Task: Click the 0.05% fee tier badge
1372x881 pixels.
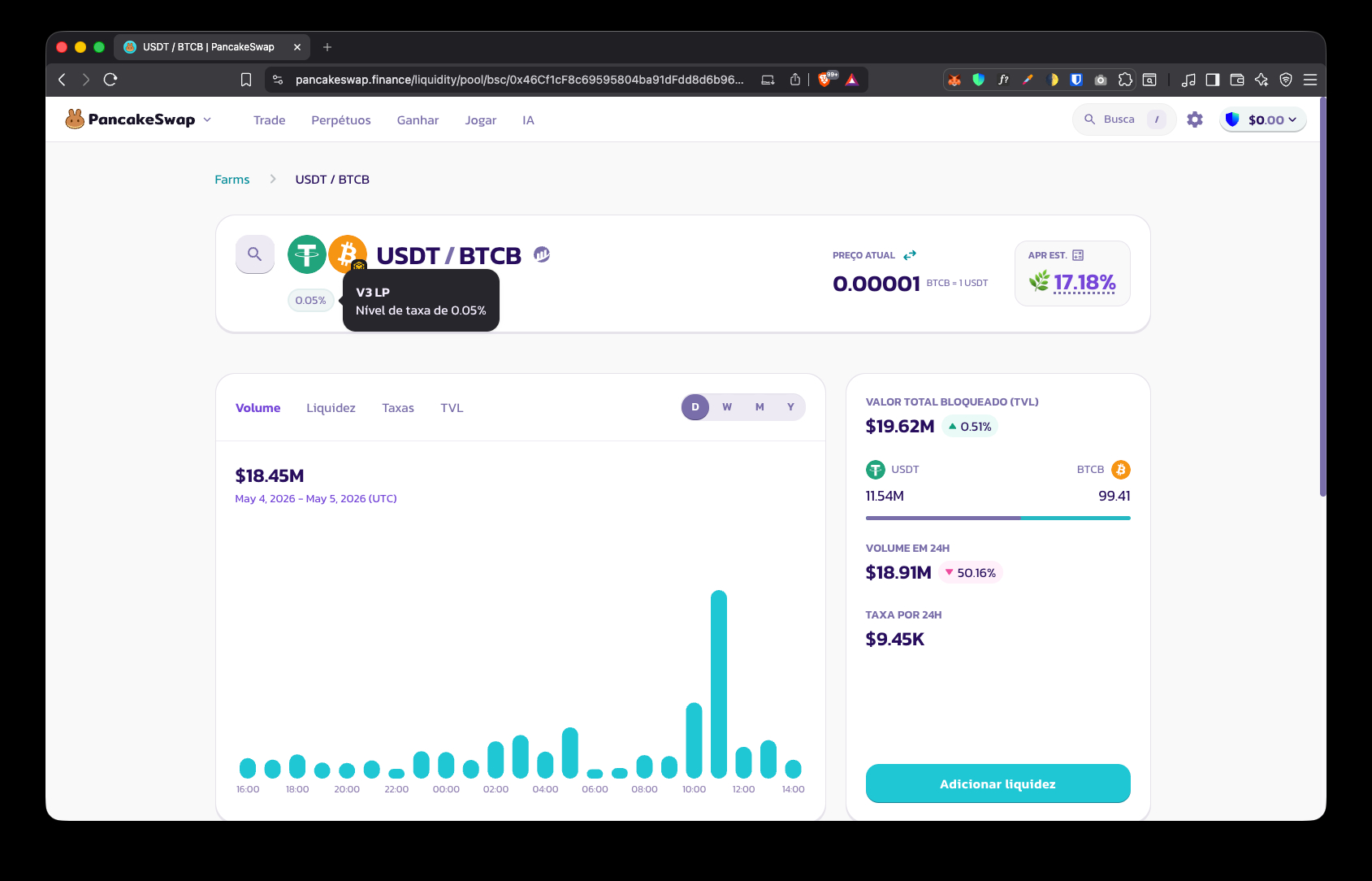Action: (310, 300)
